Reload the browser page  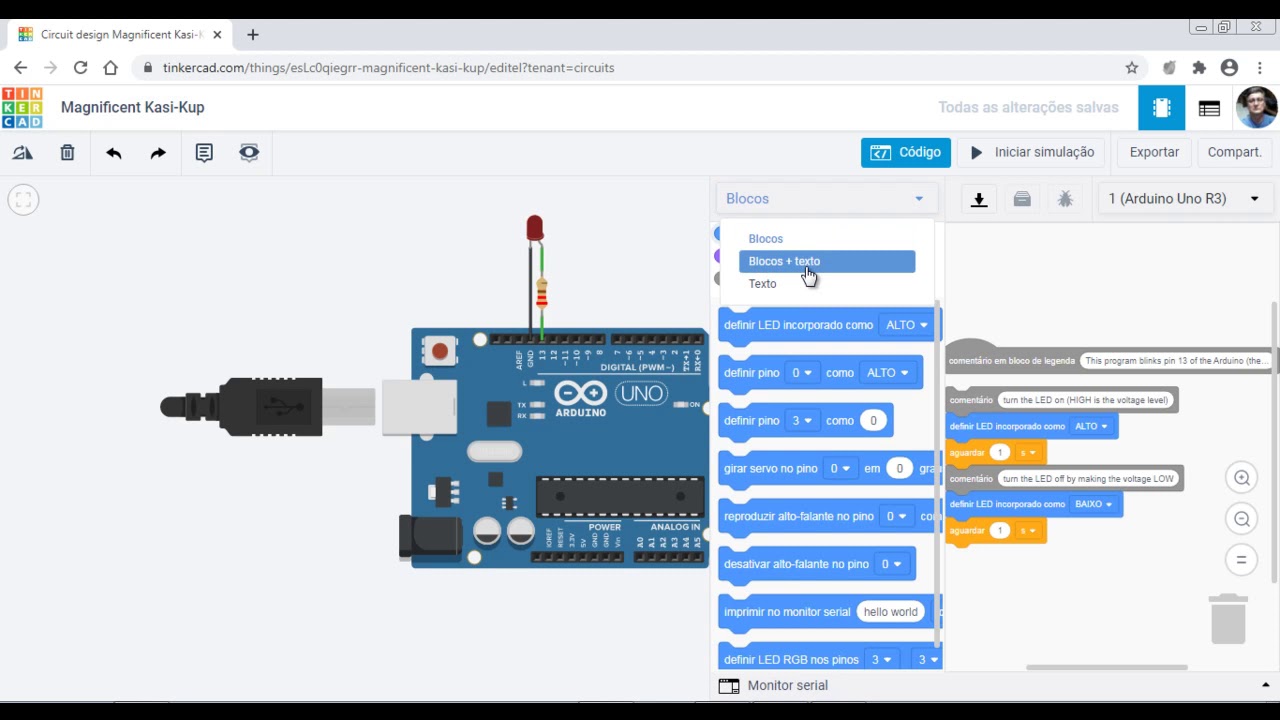click(x=80, y=68)
